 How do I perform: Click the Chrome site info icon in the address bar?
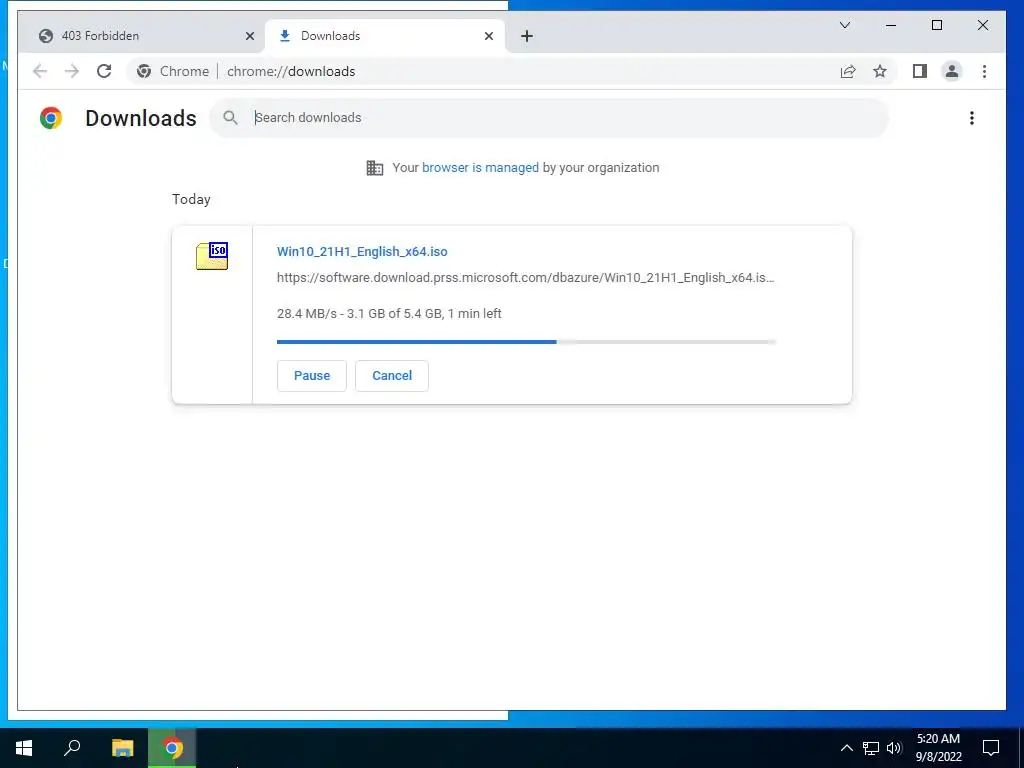(144, 71)
